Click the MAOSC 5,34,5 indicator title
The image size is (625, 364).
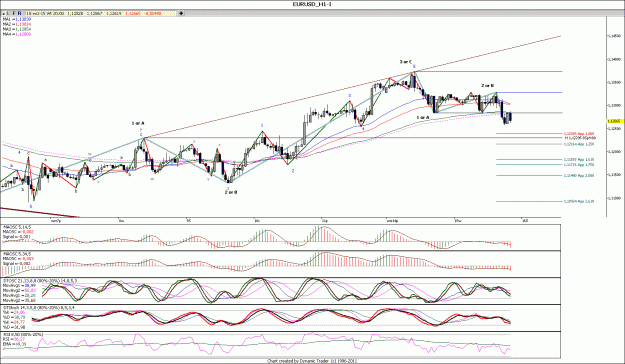pyautogui.click(x=16, y=254)
